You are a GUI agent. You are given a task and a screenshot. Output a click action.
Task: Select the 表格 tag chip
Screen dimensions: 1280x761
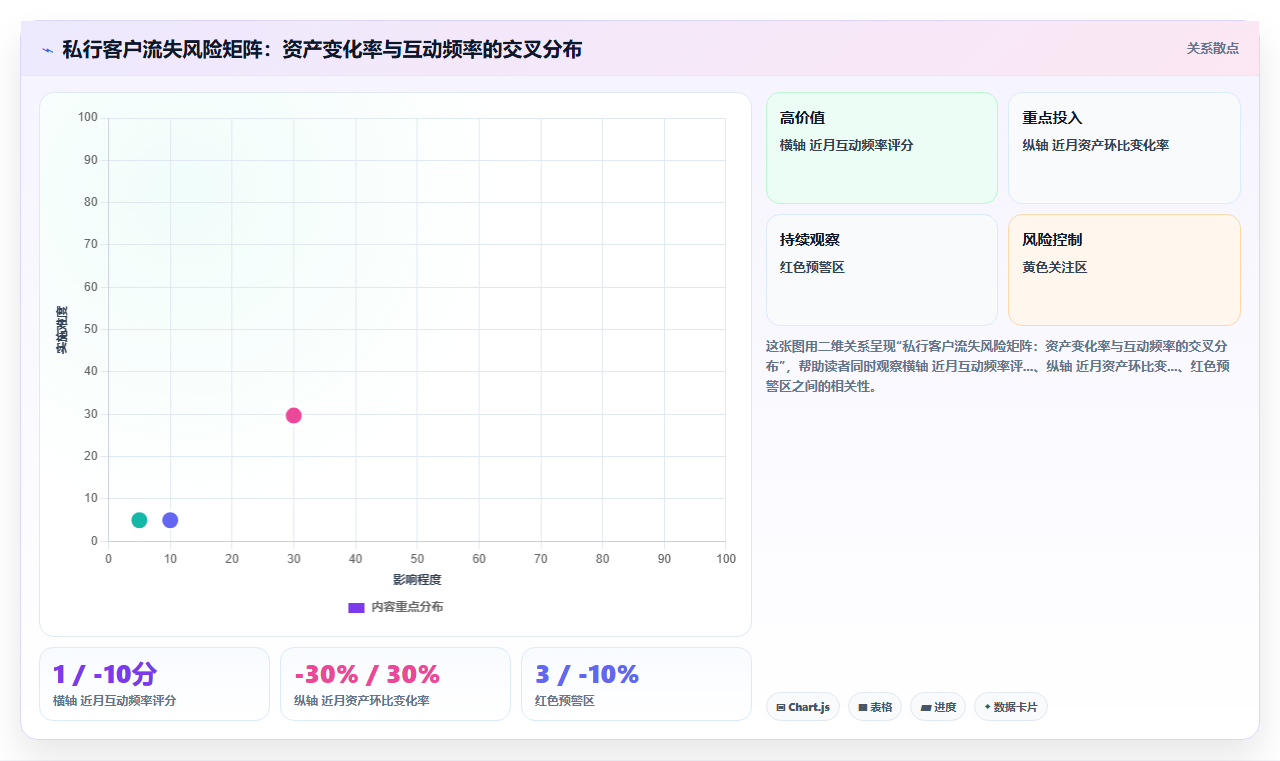[x=875, y=707]
